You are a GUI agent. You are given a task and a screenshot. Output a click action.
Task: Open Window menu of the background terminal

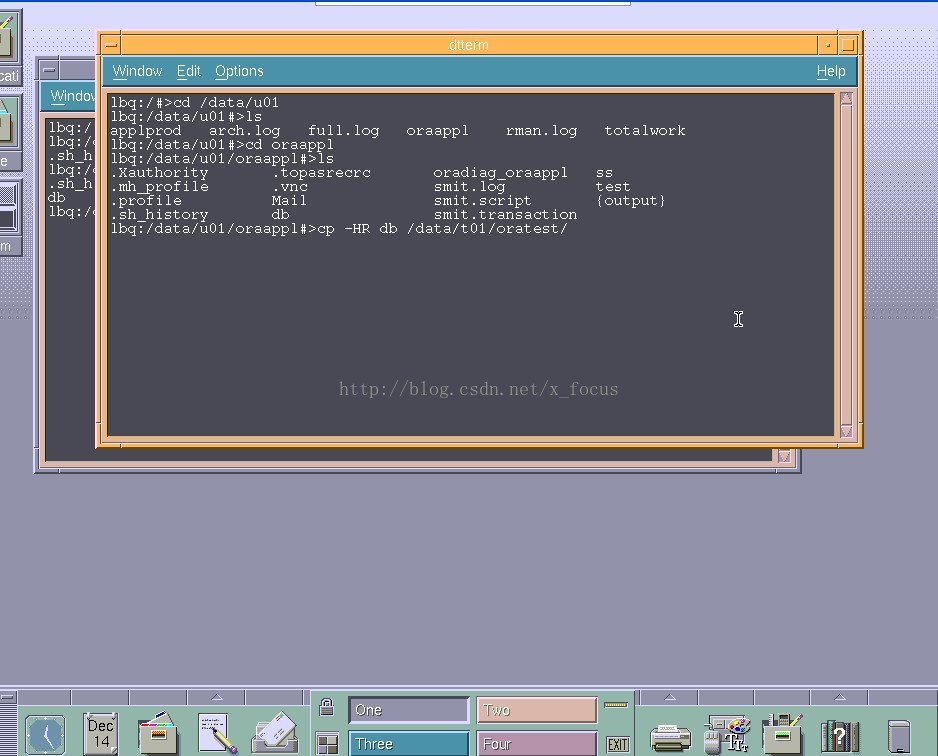coord(72,96)
